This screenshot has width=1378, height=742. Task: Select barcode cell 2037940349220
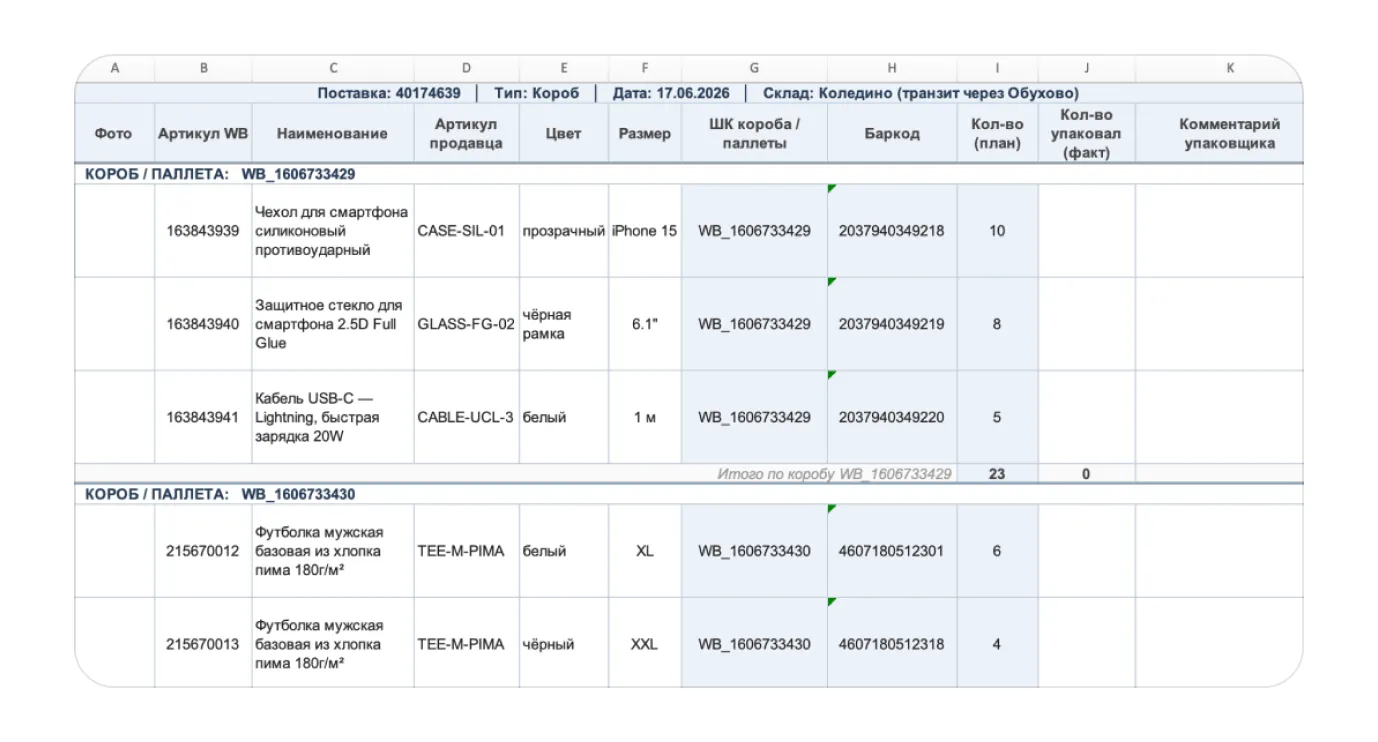892,417
